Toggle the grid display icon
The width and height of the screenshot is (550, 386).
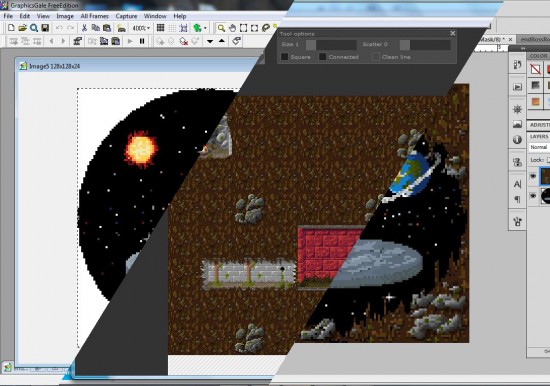(x=160, y=28)
